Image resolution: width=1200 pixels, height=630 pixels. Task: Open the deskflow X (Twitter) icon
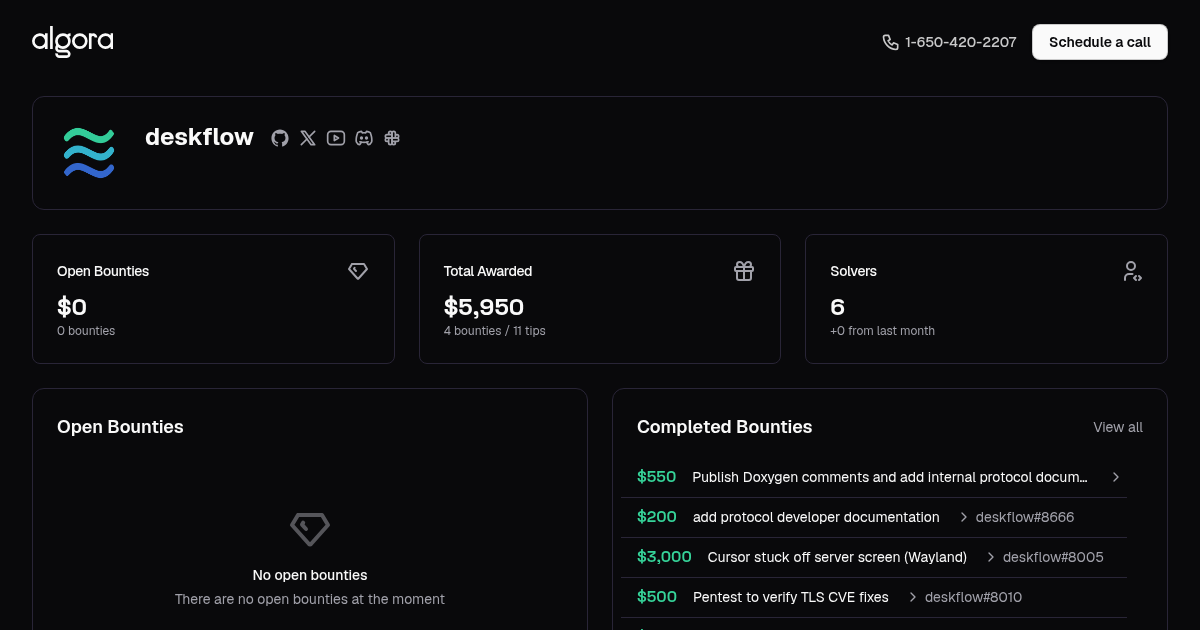point(308,138)
